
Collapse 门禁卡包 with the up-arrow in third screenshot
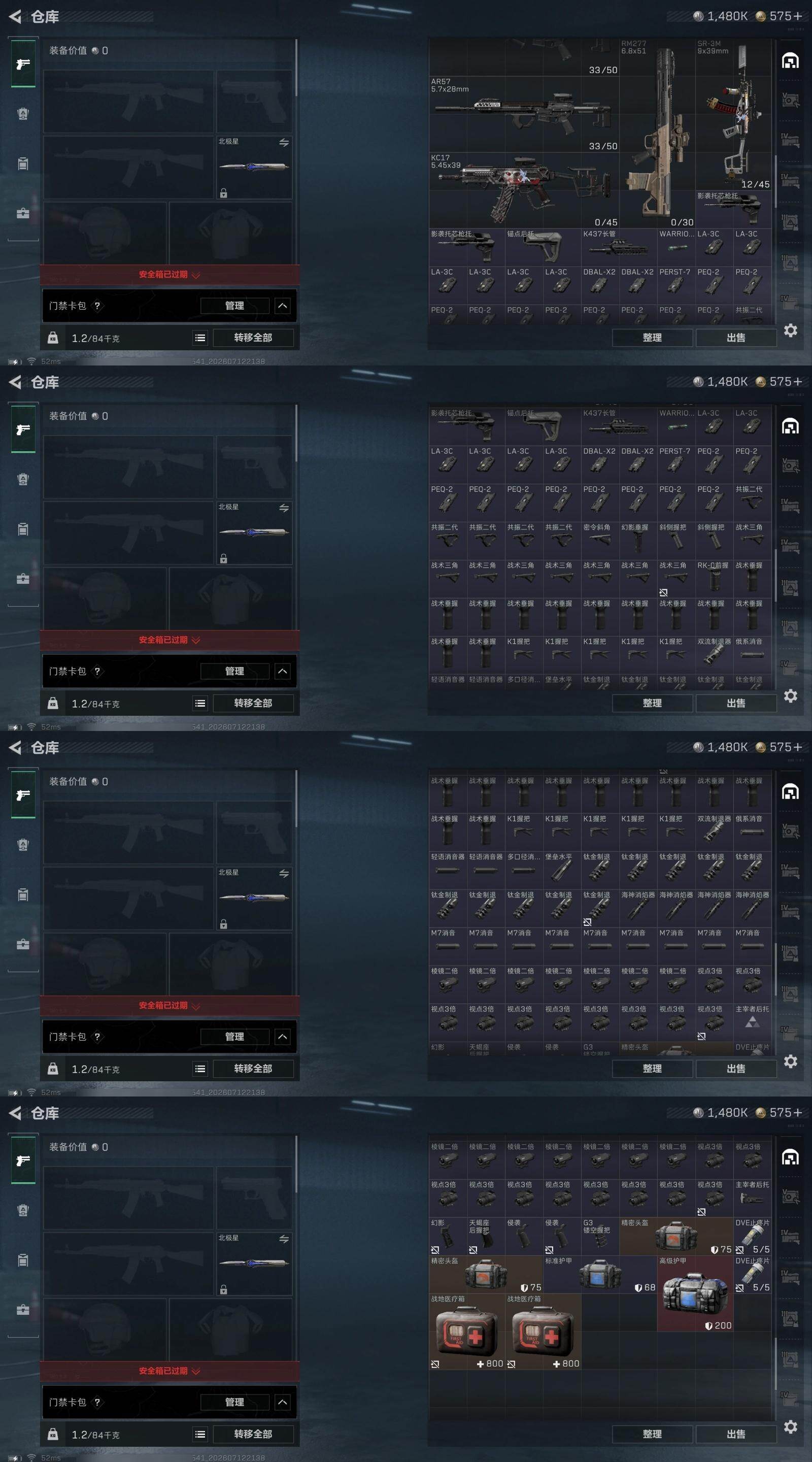[x=283, y=1036]
